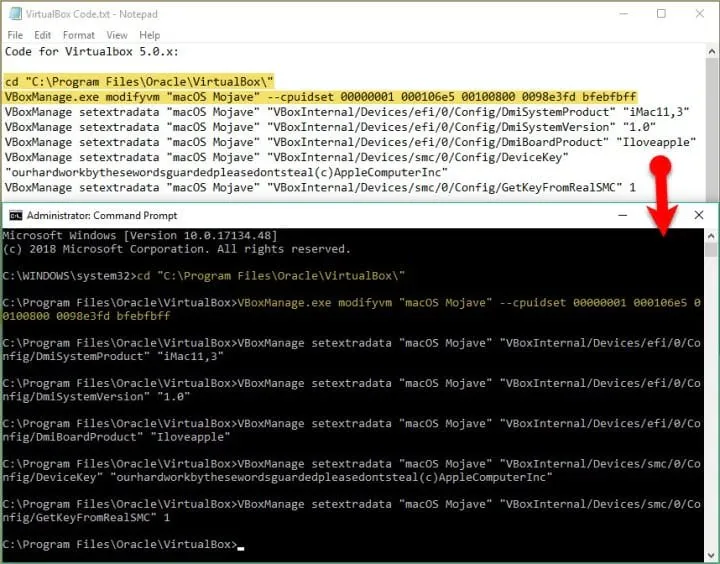Click the Notepad line ending in 'Config/DeviceKey"'

point(287,158)
